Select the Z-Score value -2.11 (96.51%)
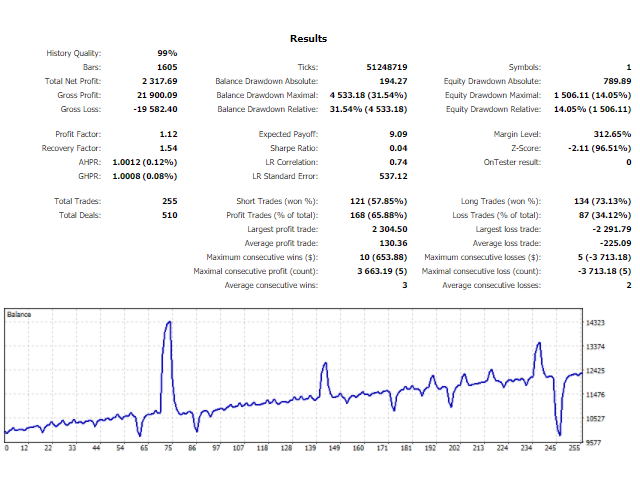Image resolution: width=640 pixels, height=480 pixels. [598, 148]
